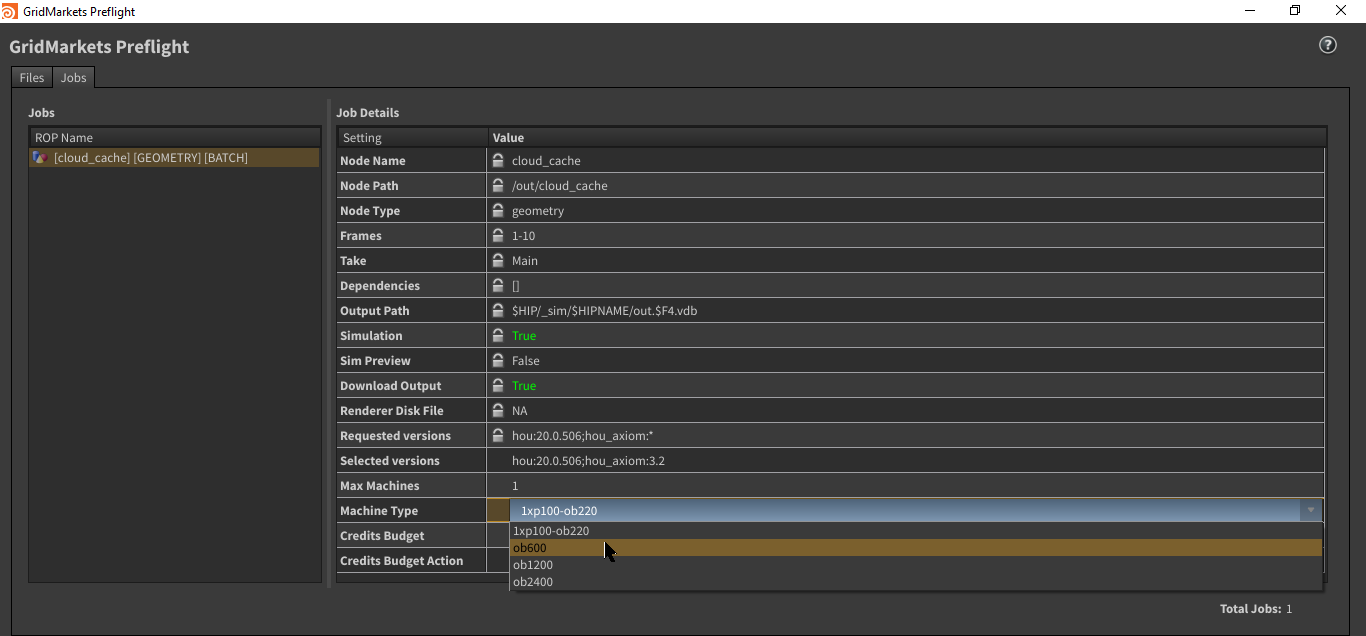The width and height of the screenshot is (1366, 636).
Task: Pick ob1200 from the machine type list
Action: coord(916,565)
